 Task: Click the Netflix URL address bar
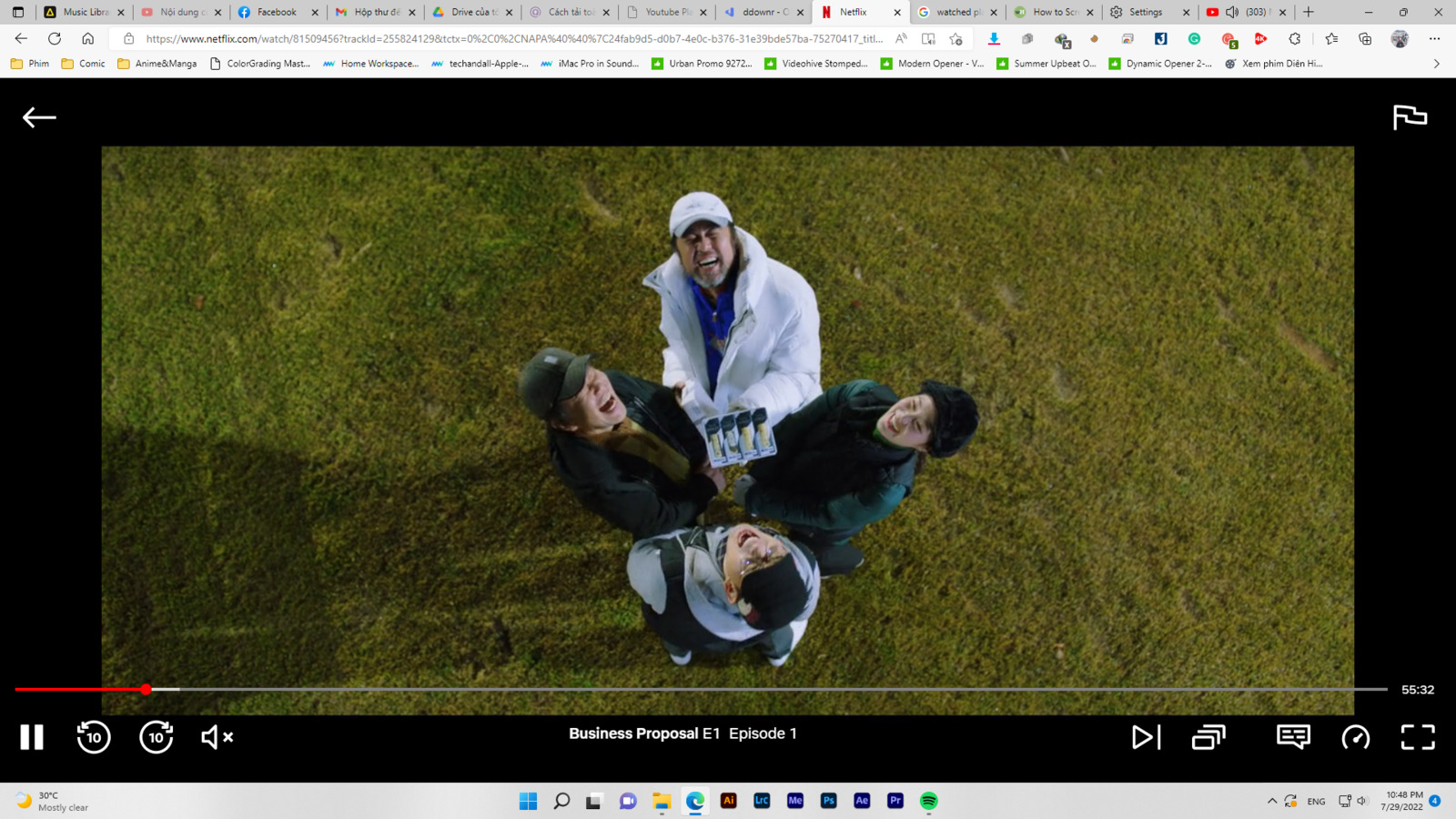tap(514, 39)
